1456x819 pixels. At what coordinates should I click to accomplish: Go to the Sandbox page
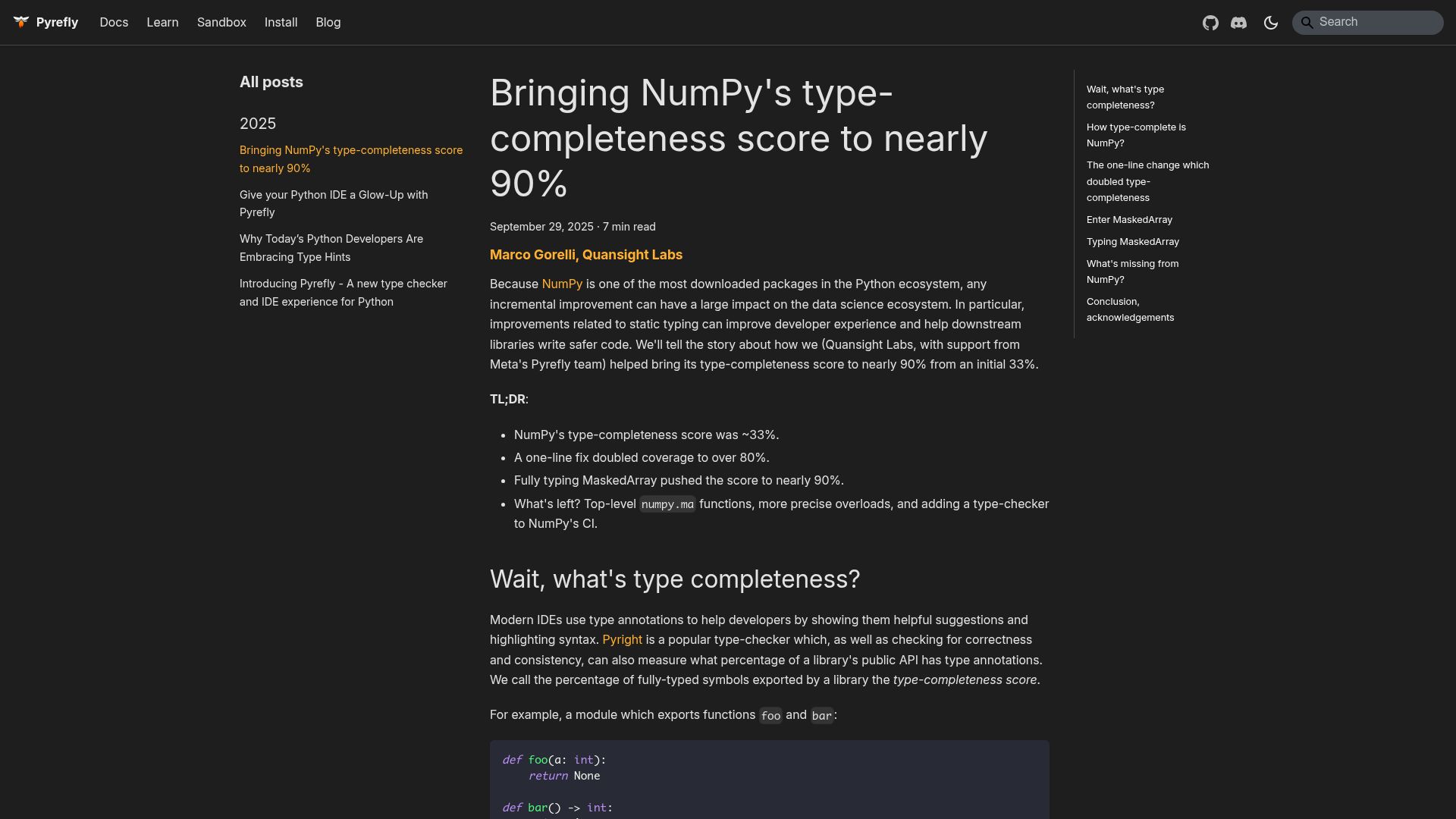(x=221, y=23)
